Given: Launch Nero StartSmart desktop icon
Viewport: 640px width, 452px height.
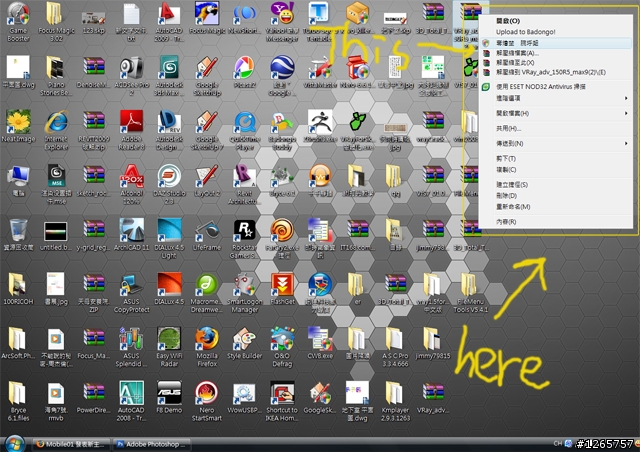Looking at the screenshot, I should (207, 401).
